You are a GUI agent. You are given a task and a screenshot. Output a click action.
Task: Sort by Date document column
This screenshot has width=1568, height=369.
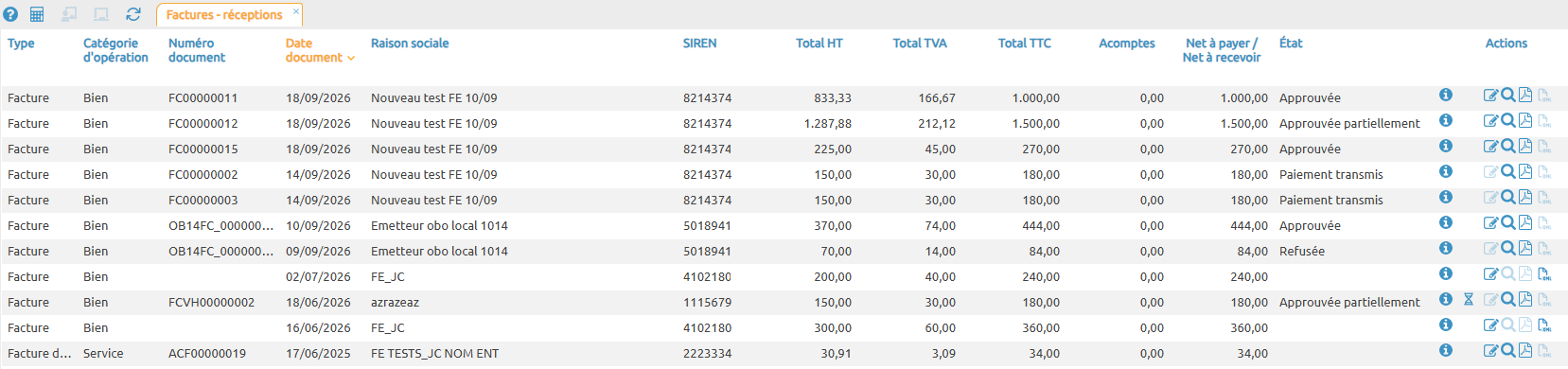[320, 50]
